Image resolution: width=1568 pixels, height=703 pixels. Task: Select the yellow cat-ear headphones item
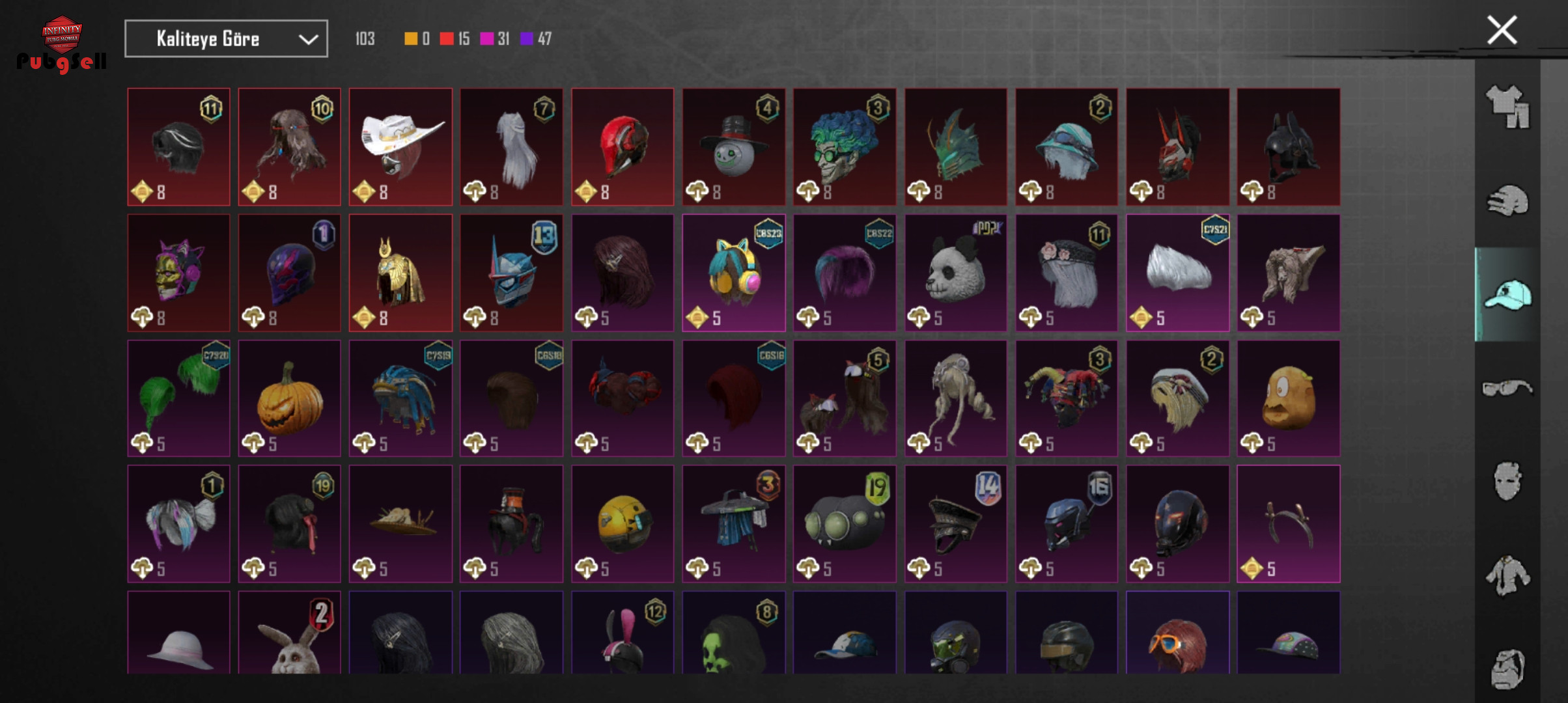pos(734,273)
